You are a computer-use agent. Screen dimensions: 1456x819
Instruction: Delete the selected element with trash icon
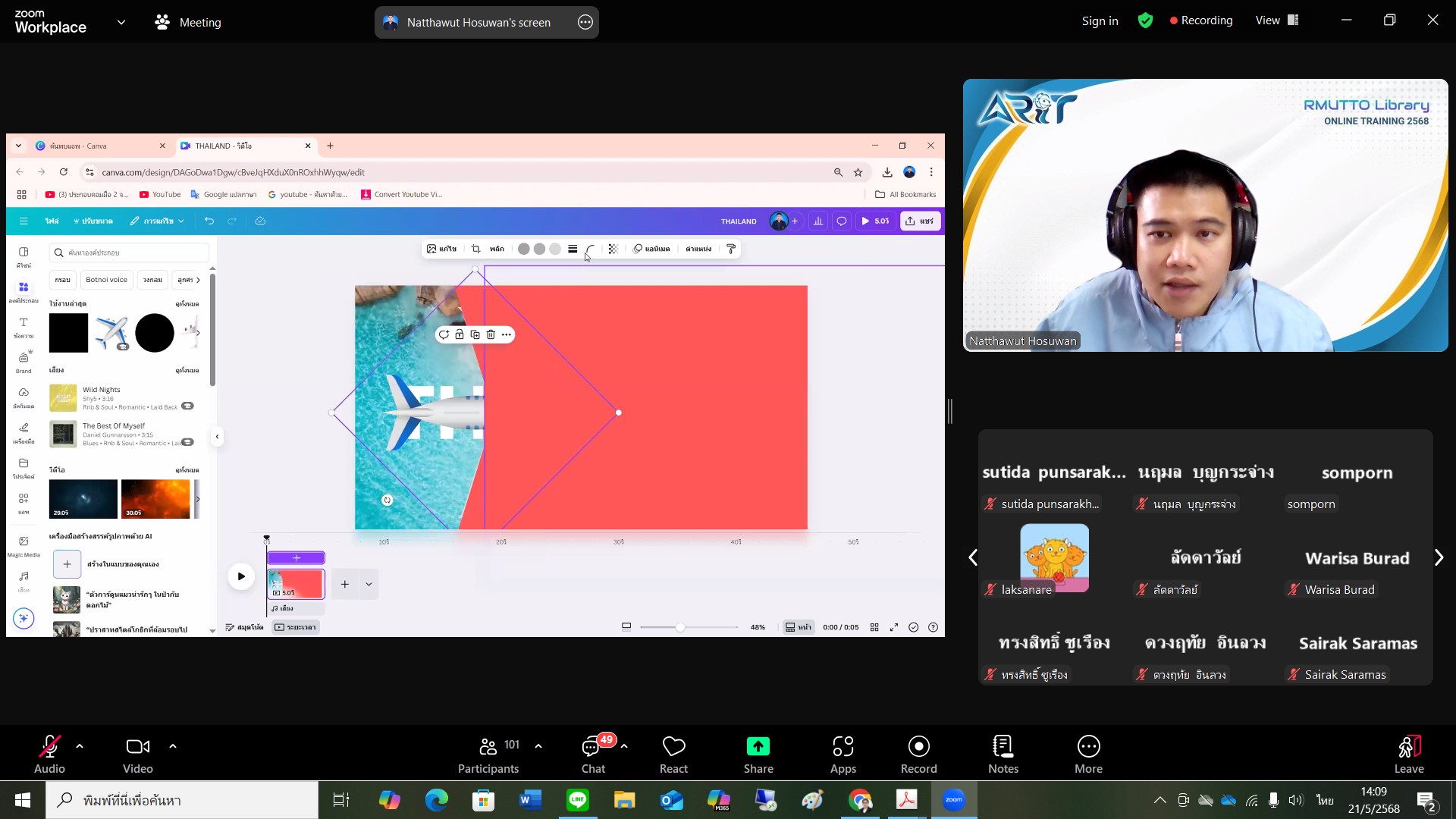(491, 334)
